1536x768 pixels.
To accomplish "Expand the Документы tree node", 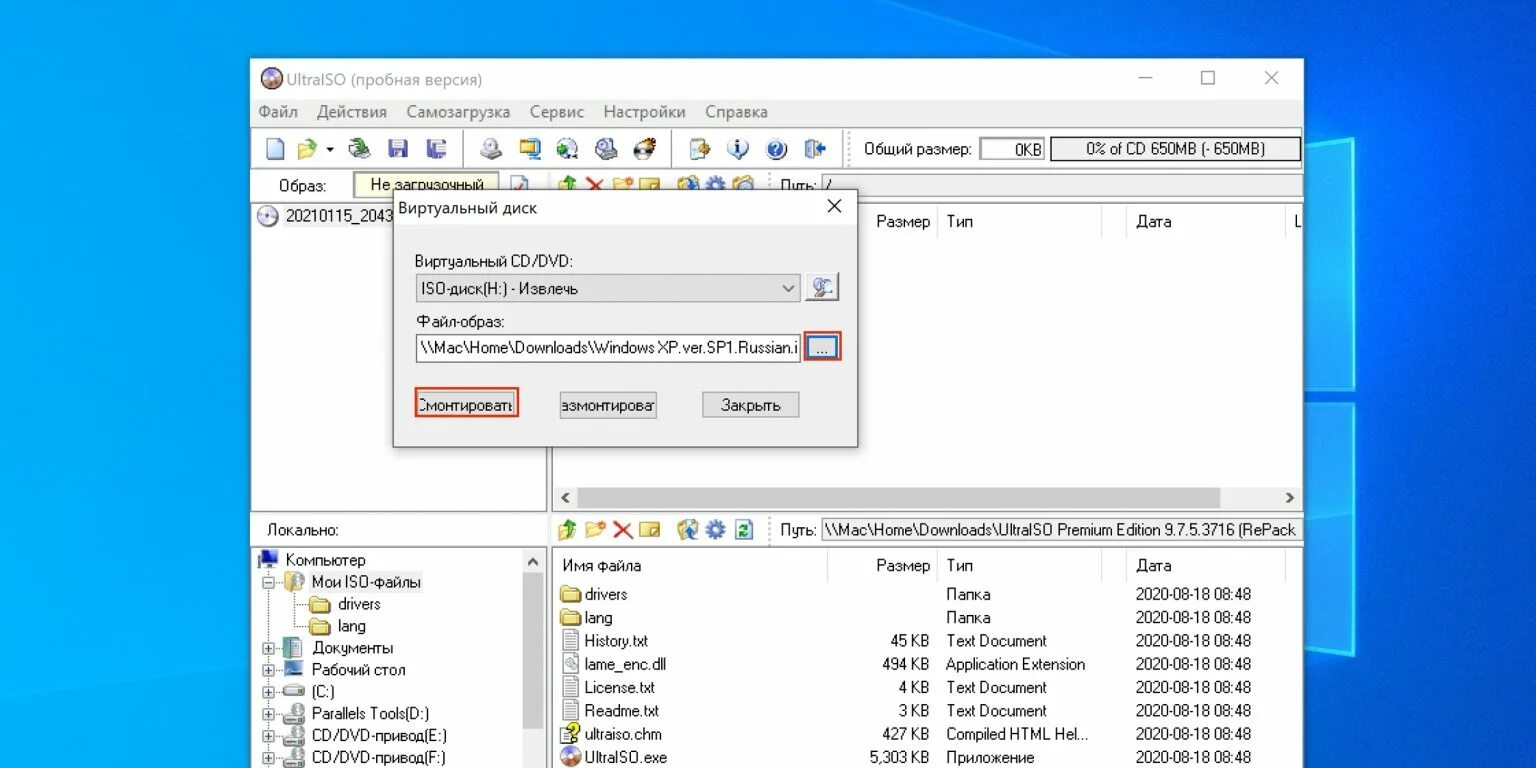I will point(268,648).
